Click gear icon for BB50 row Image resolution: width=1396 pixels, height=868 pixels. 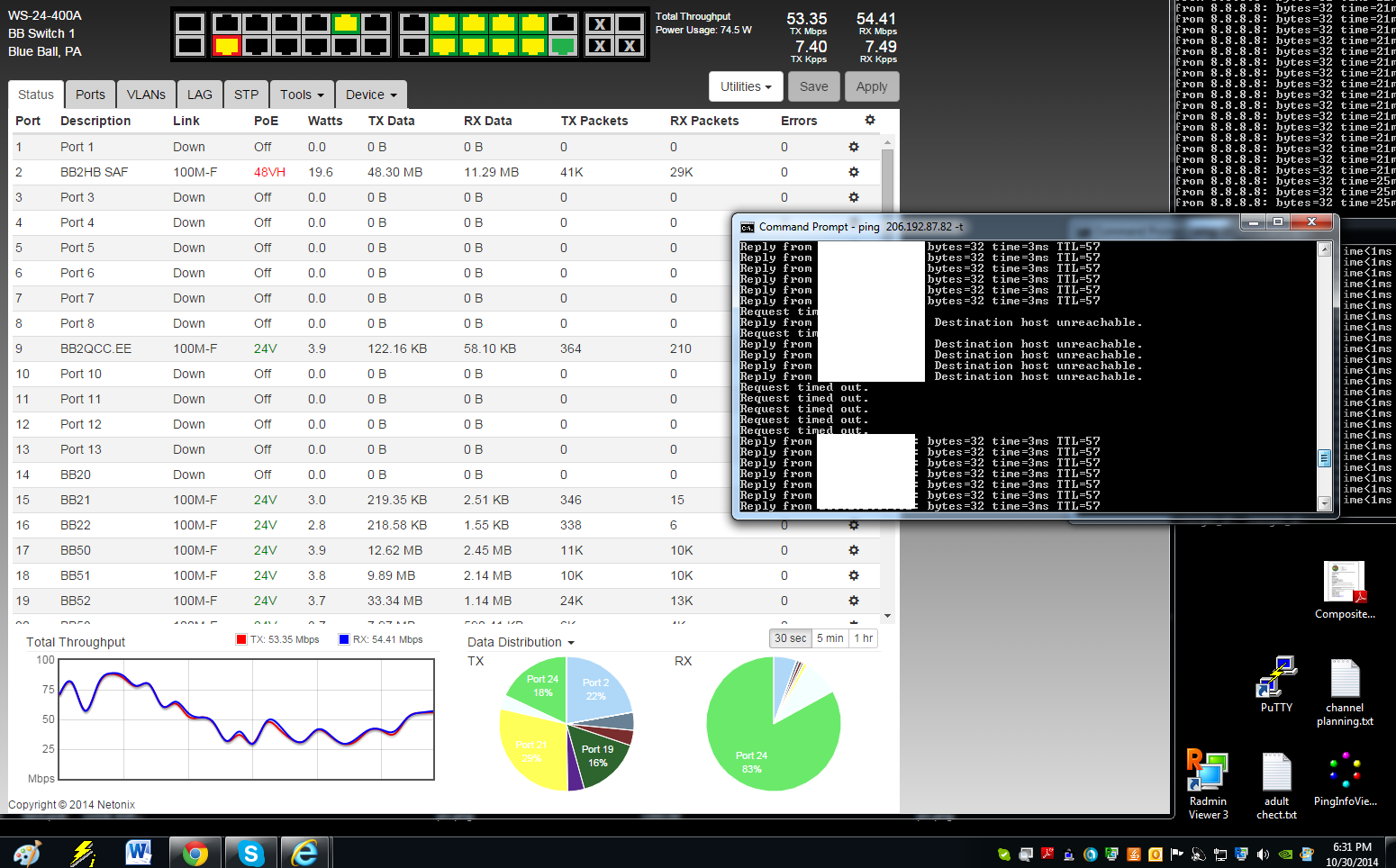854,550
